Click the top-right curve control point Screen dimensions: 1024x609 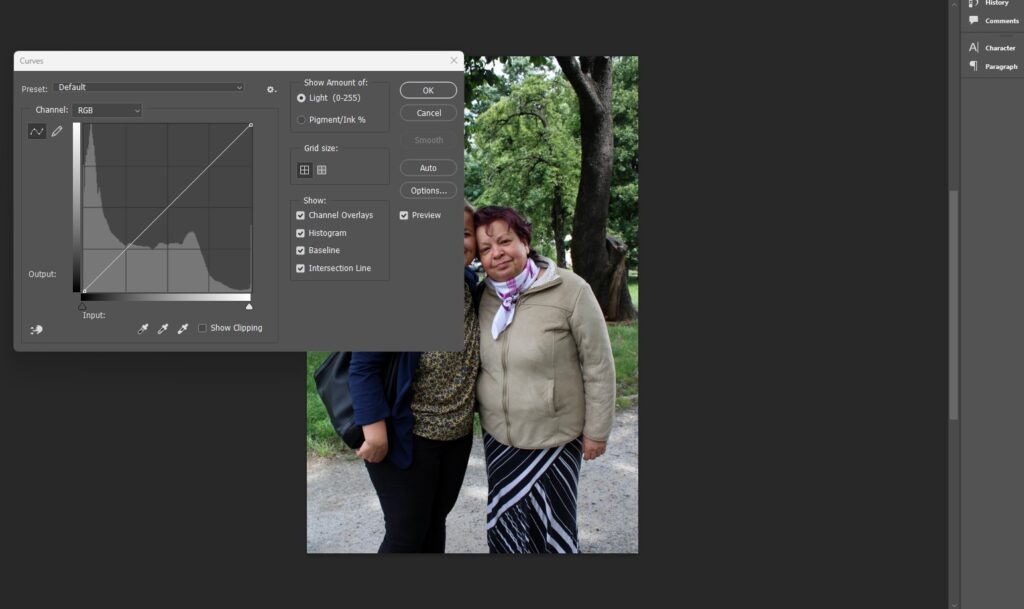tap(251, 125)
